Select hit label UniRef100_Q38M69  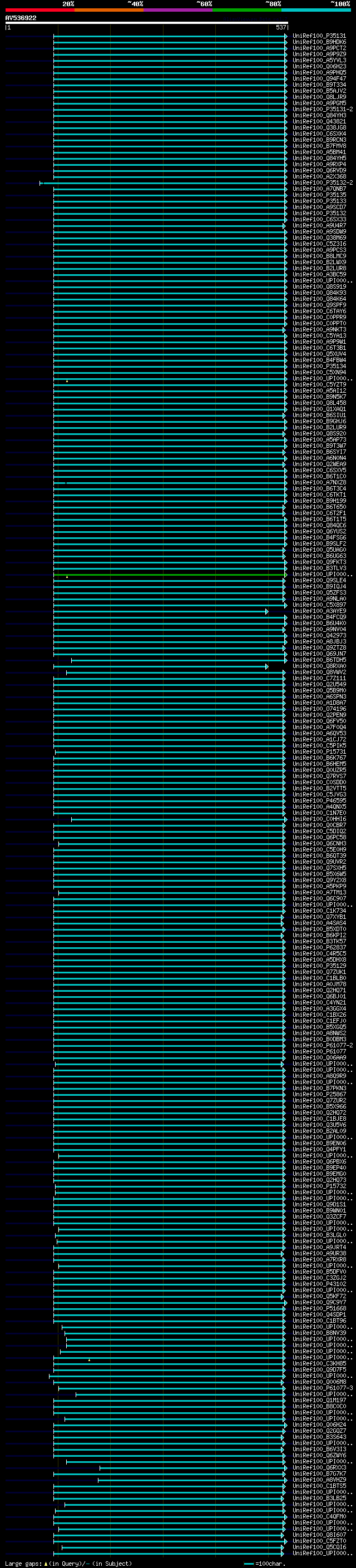point(319,238)
